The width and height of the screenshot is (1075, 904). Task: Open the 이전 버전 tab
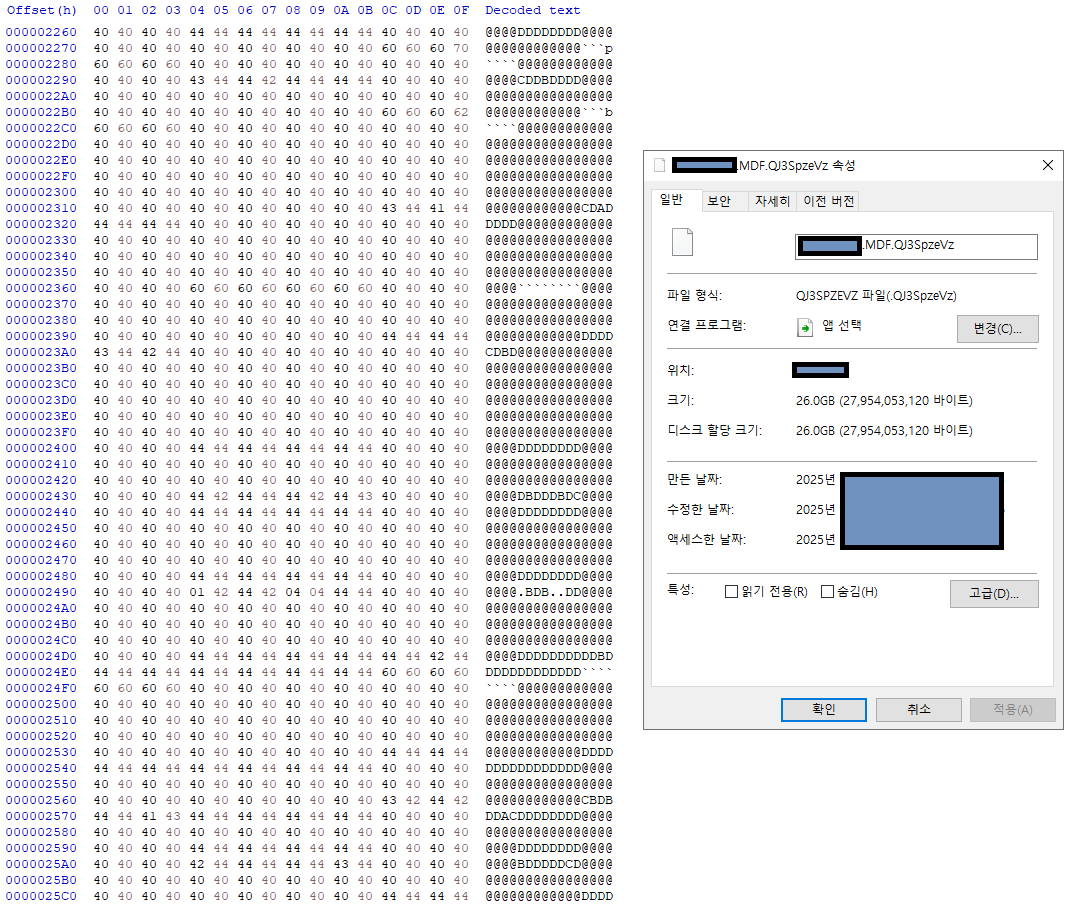pos(828,201)
